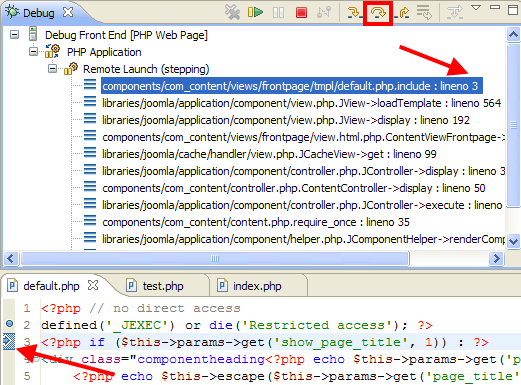Image resolution: width=521 pixels, height=385 pixels.
Task: Switch to the test.php editor tab
Action: [163, 286]
